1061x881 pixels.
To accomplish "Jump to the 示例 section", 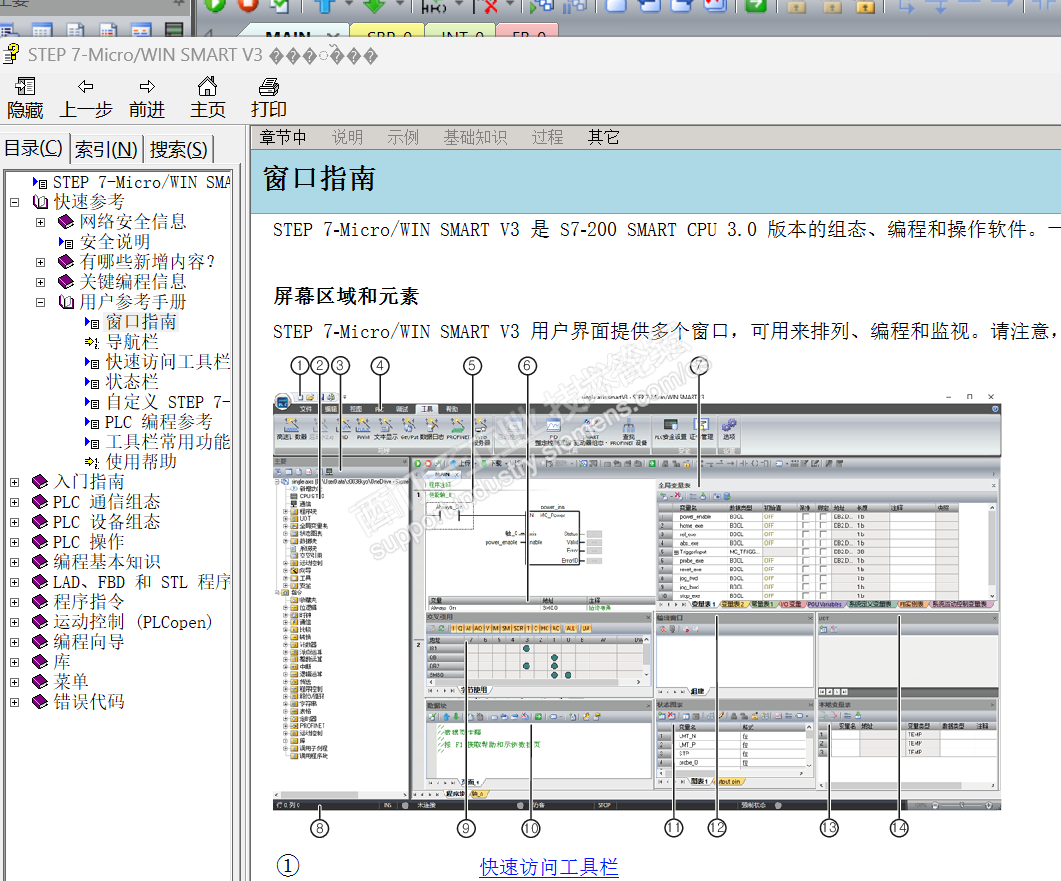I will (x=403, y=137).
